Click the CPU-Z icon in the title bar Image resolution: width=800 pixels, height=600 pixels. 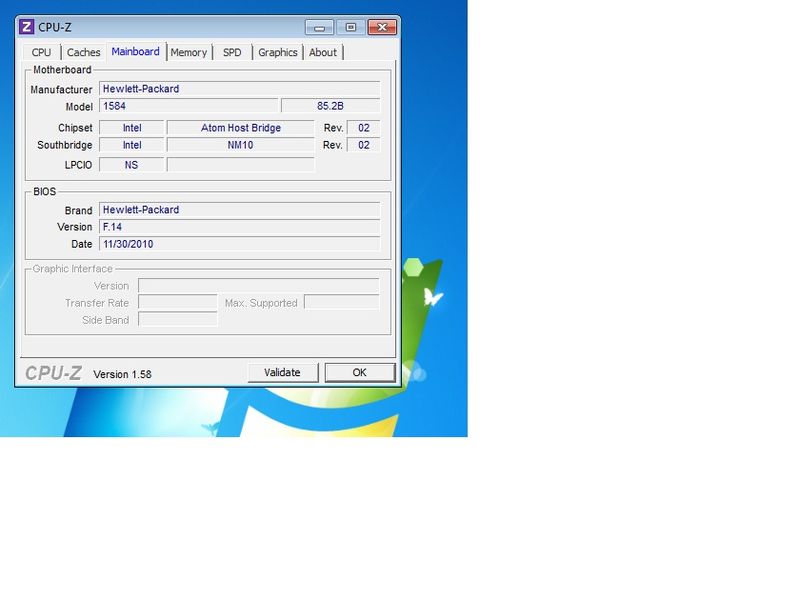click(27, 27)
